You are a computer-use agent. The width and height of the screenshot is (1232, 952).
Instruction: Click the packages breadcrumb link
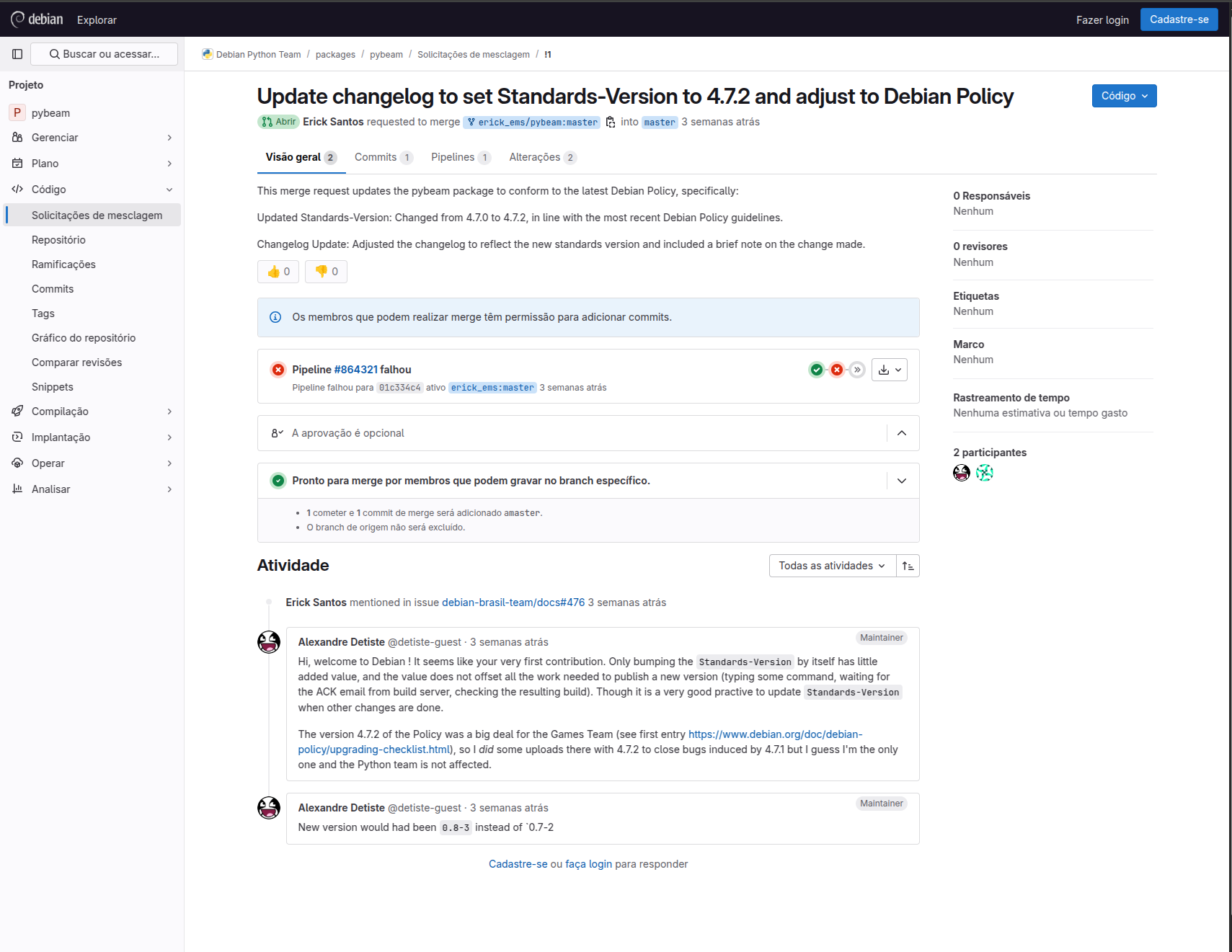tap(335, 55)
